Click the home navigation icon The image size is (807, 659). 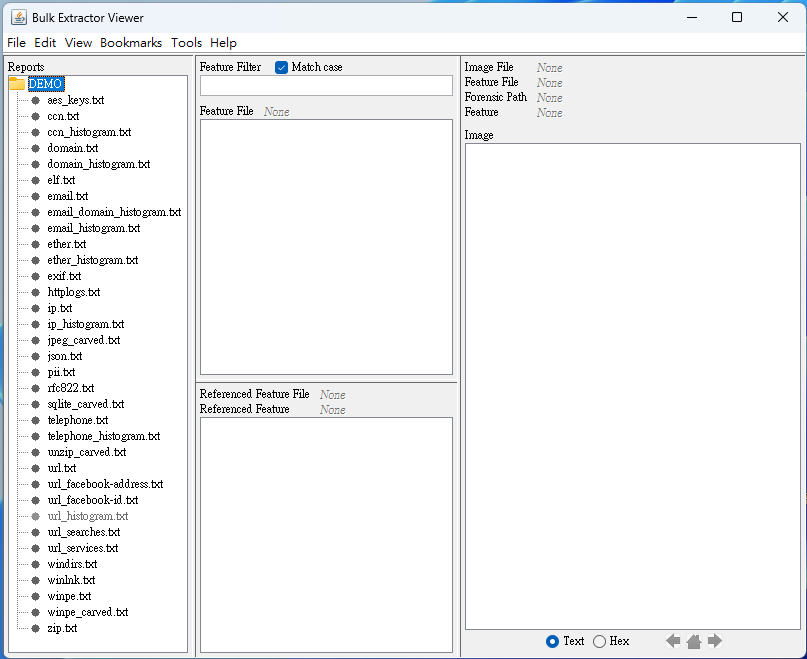[694, 641]
